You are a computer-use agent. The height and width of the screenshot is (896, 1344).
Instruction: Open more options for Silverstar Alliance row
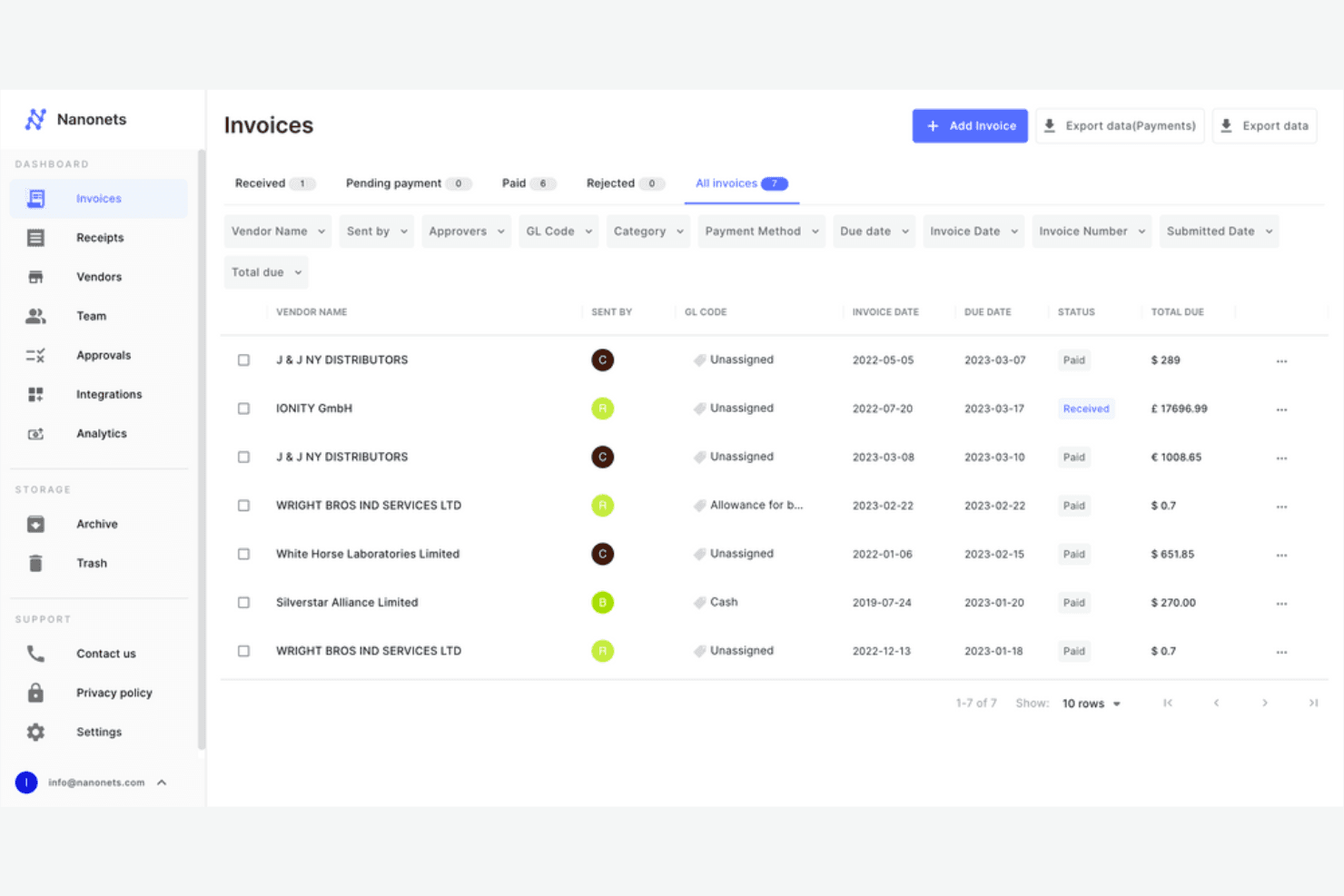1281,604
